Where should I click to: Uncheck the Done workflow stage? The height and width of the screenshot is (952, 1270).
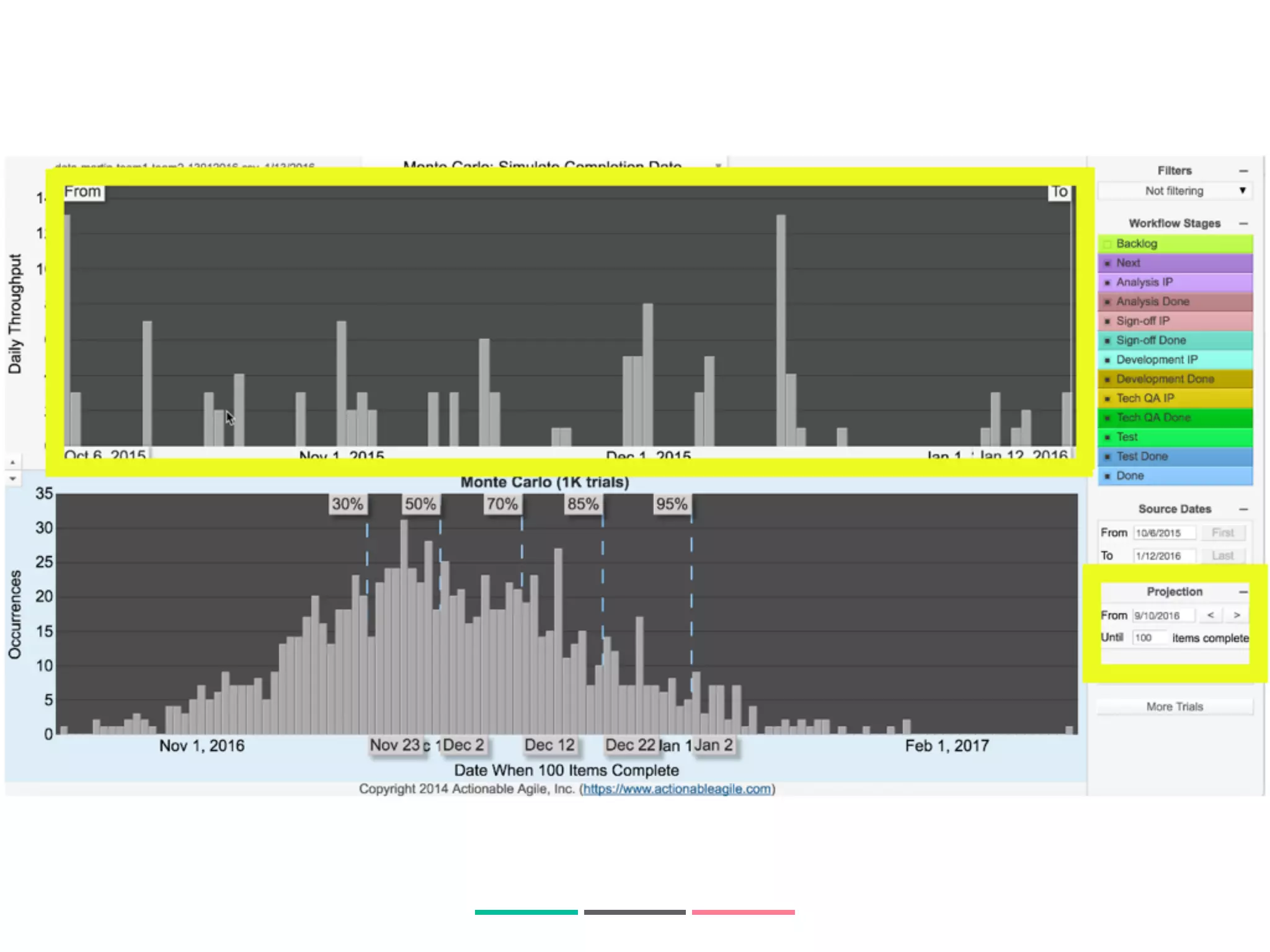click(1107, 477)
